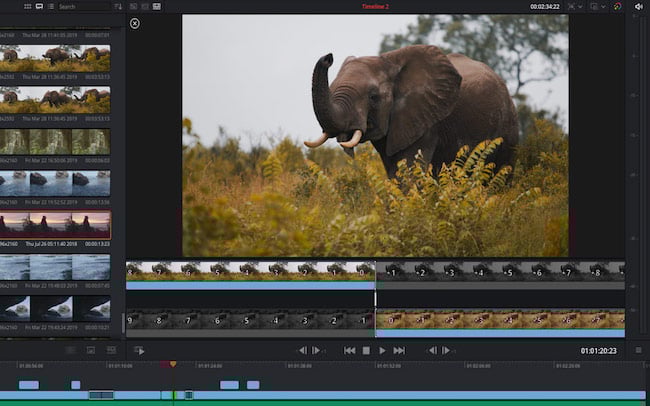Select the filmstrip view icon
Screen dimensions: 650x406
click(x=39, y=6)
